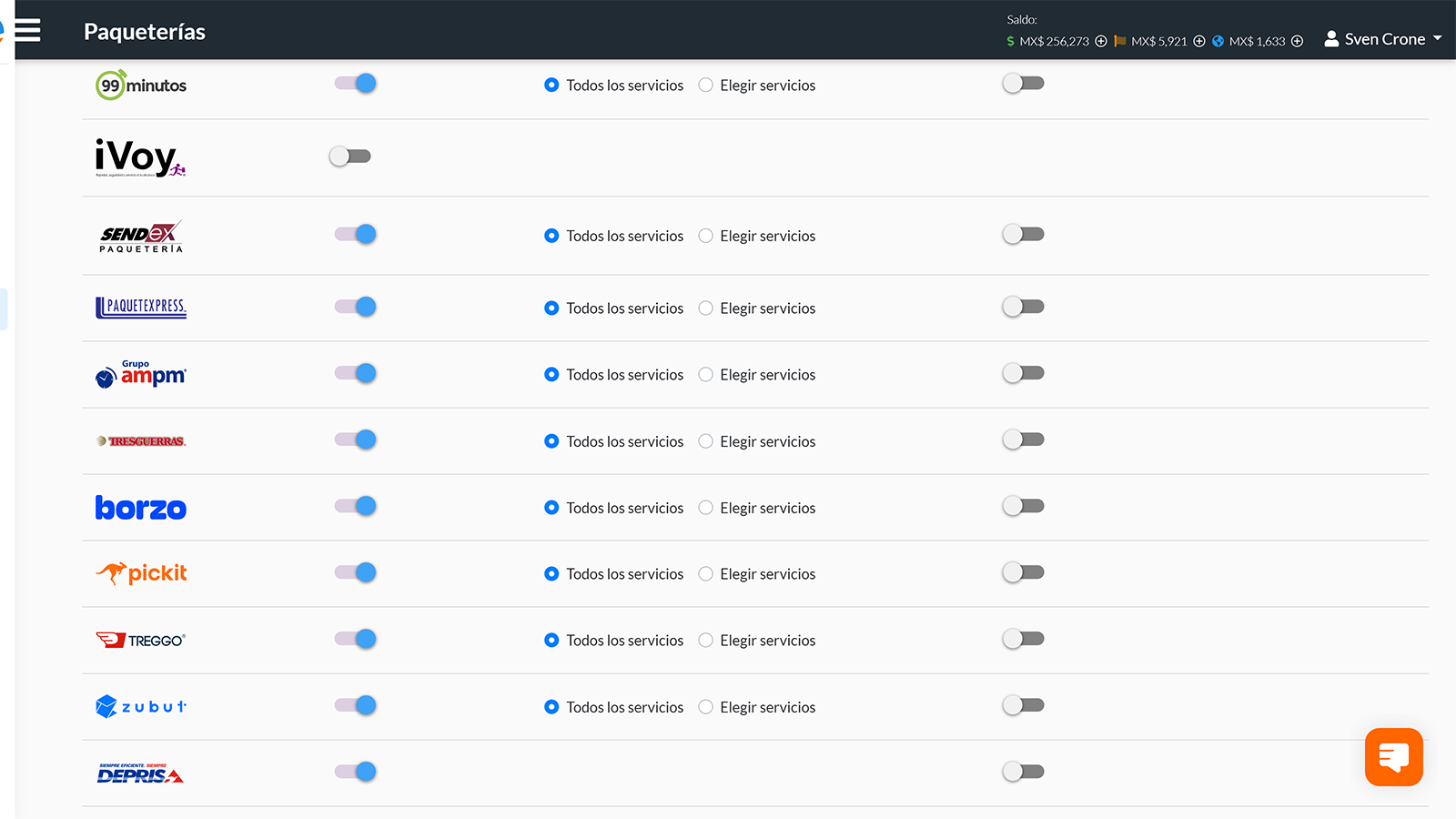Disable the Tresguerras carrier toggle
The image size is (1456, 819).
355,440
